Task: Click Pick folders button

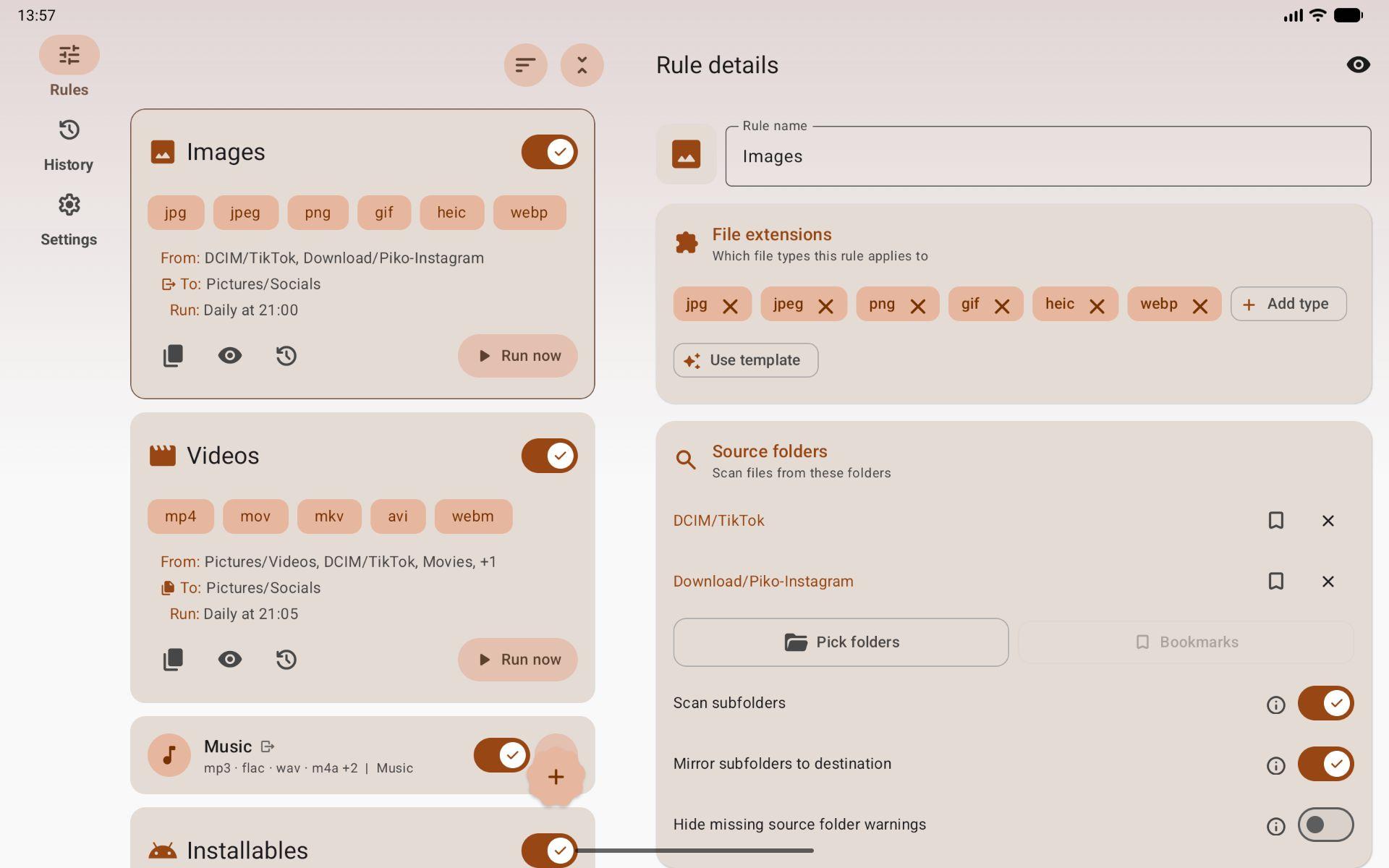Action: click(x=841, y=642)
